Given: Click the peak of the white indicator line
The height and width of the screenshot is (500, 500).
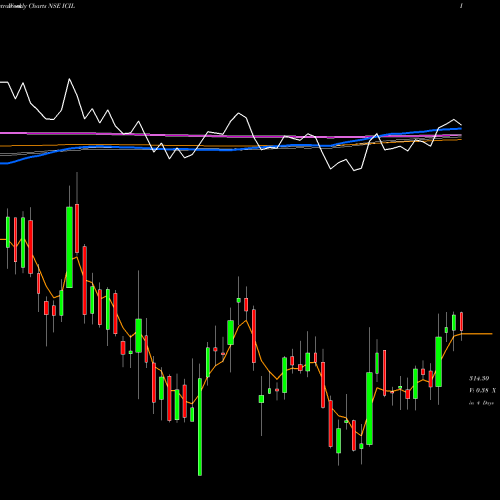Looking at the screenshot, I should tap(69, 79).
